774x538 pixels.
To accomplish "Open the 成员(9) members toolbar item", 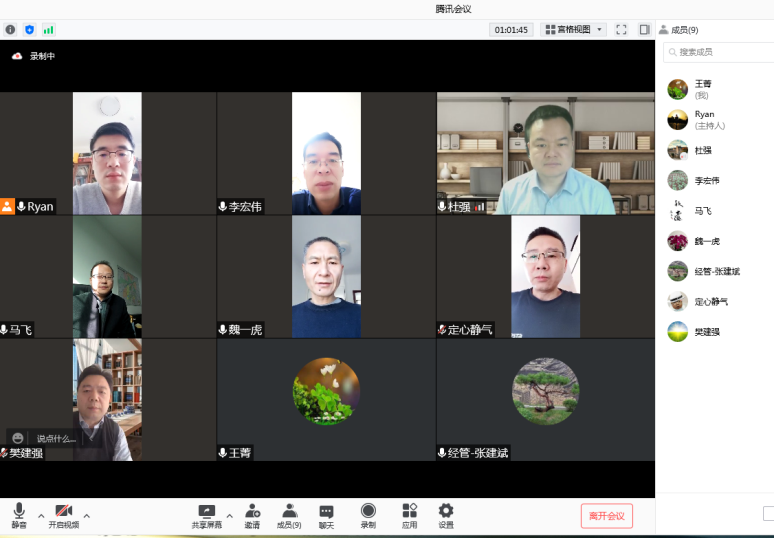I will (289, 514).
